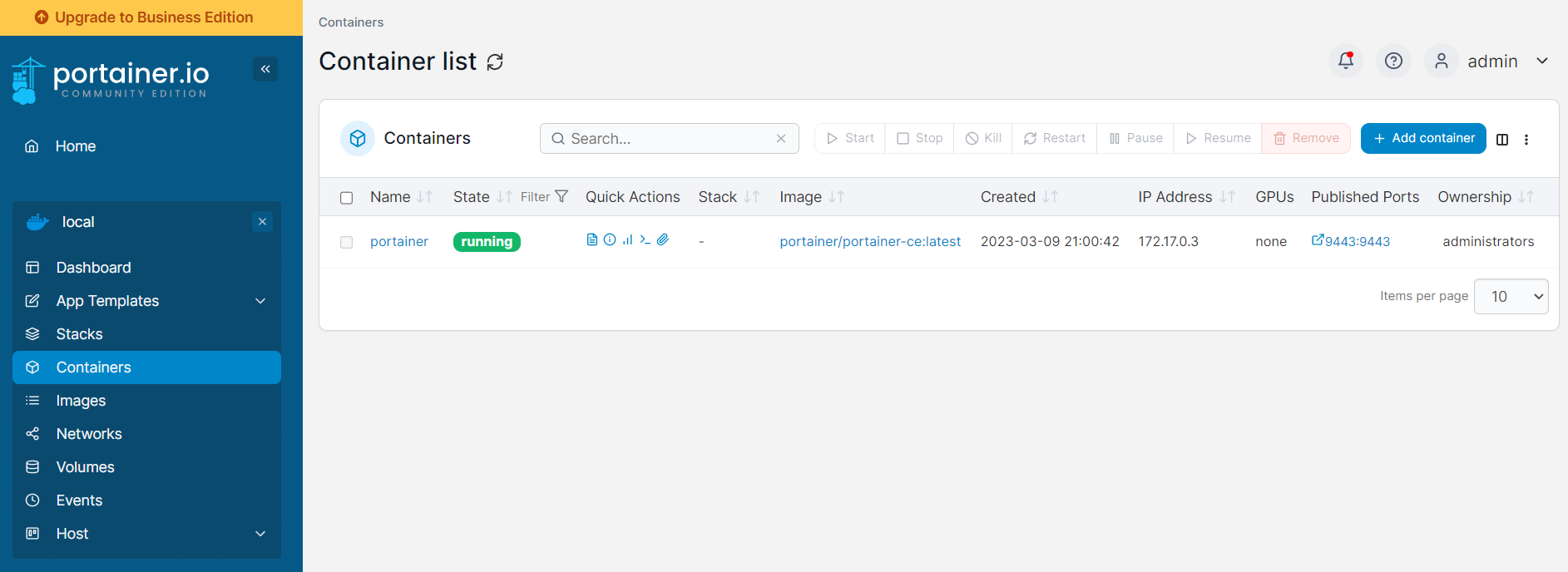Click the Pause button
Image resolution: width=1568 pixels, height=572 pixels.
point(1135,138)
